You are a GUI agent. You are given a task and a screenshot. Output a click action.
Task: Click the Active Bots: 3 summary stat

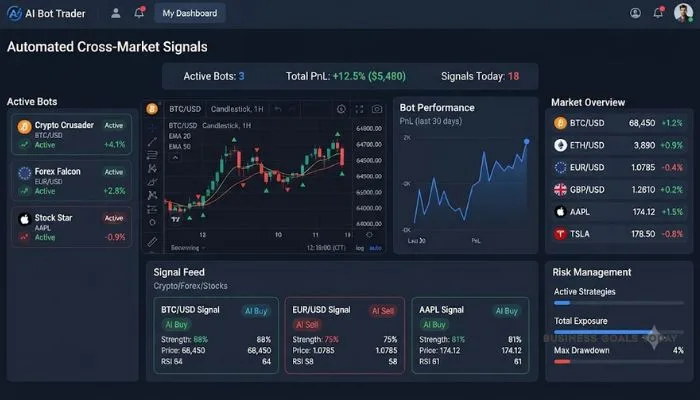pyautogui.click(x=214, y=76)
